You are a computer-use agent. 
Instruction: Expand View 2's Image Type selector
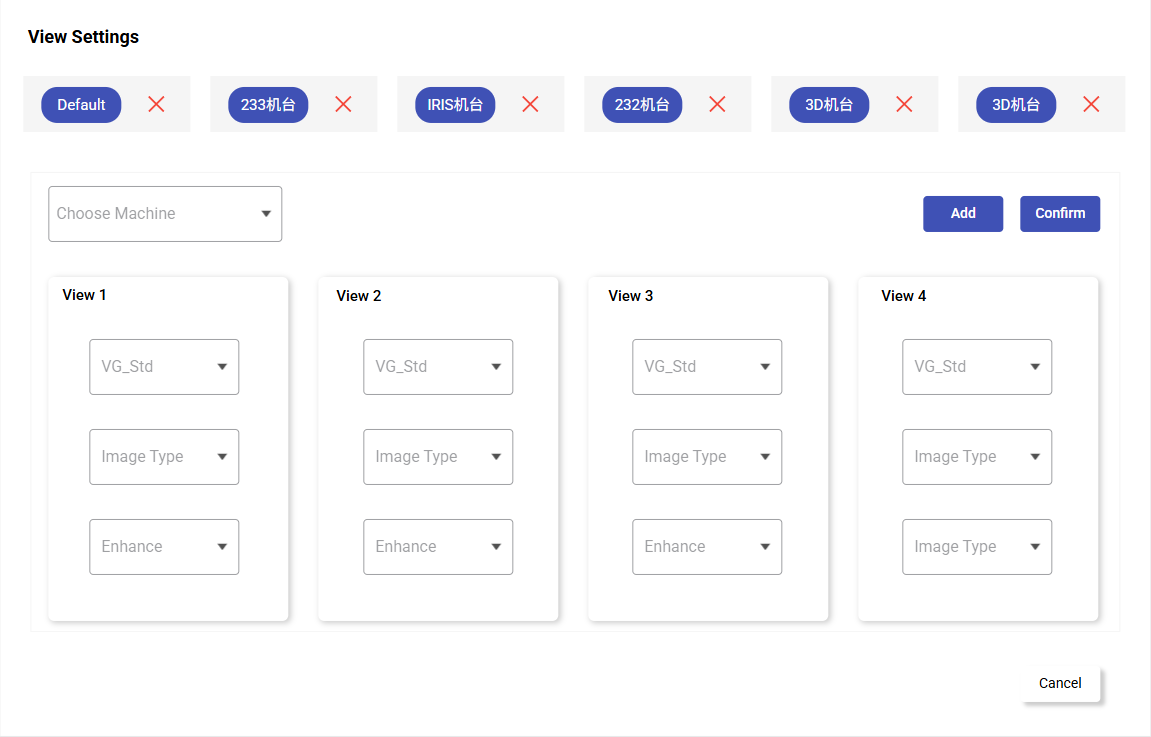(x=438, y=457)
